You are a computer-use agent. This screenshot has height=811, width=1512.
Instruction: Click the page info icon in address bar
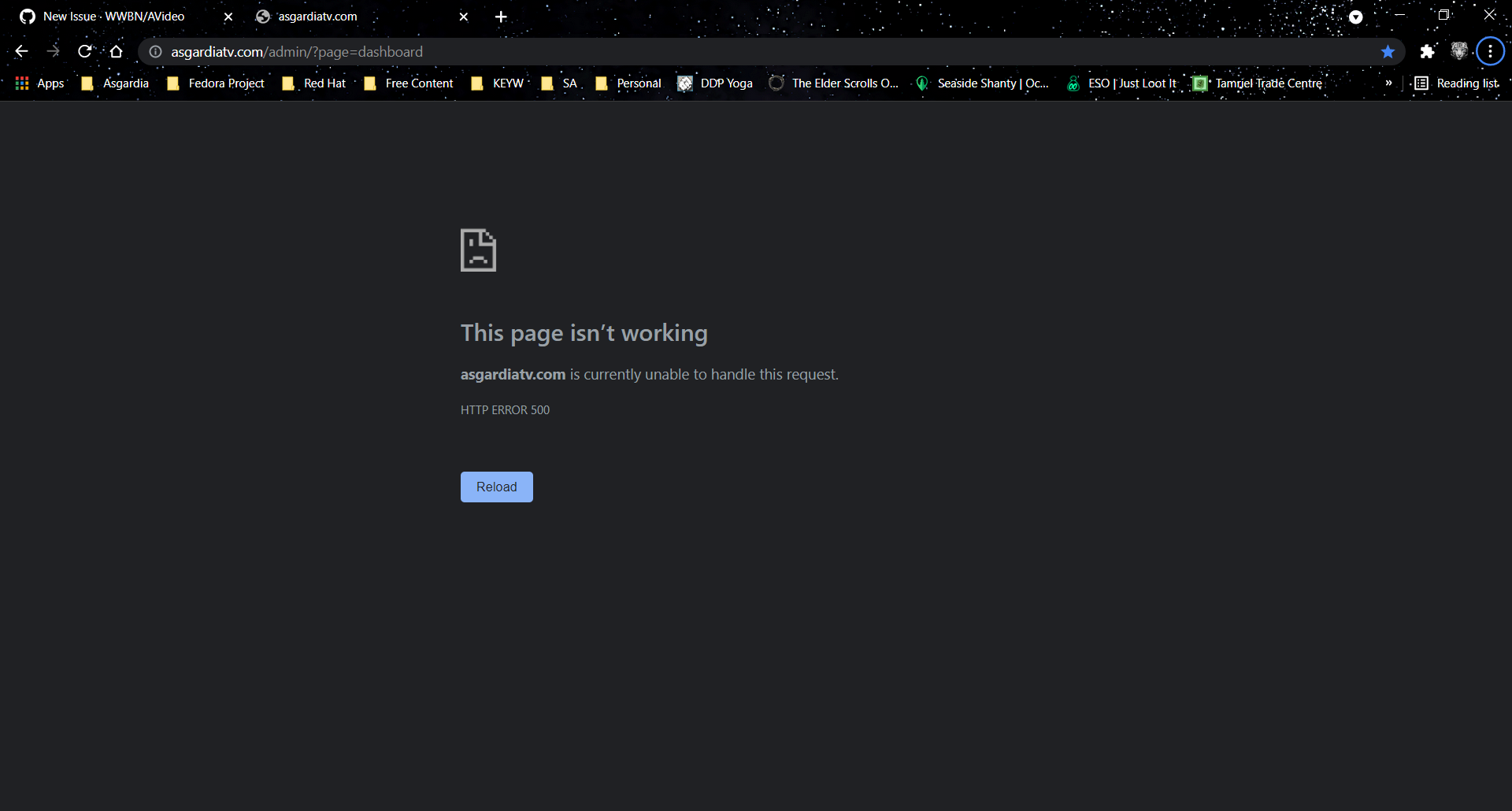(x=155, y=51)
